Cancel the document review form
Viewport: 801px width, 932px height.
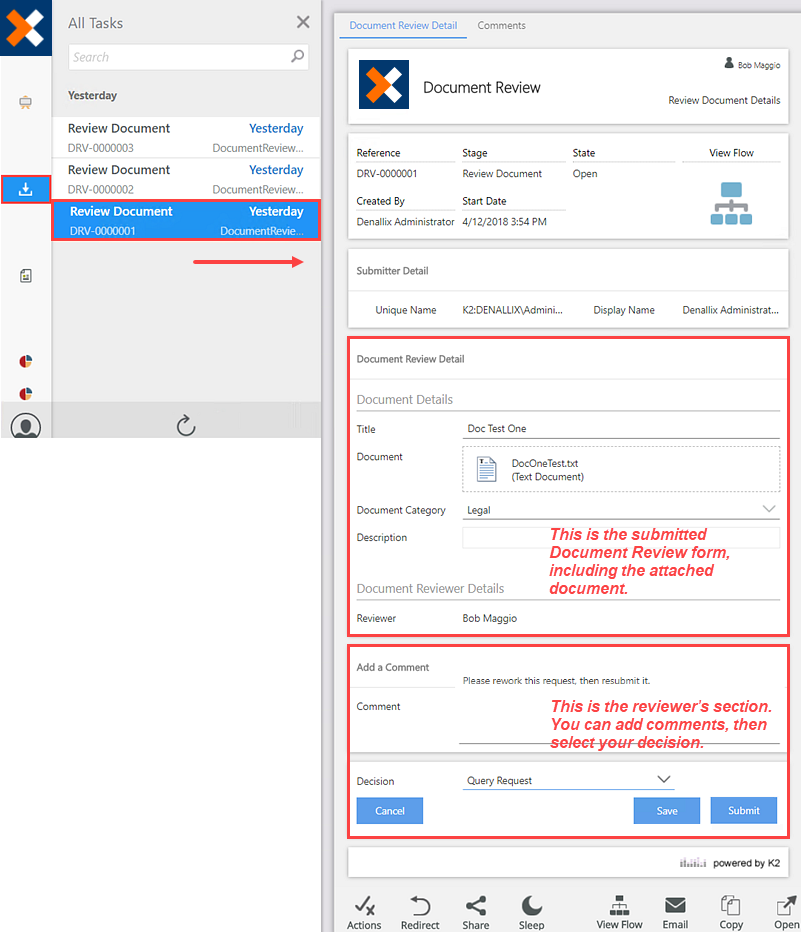click(x=389, y=810)
